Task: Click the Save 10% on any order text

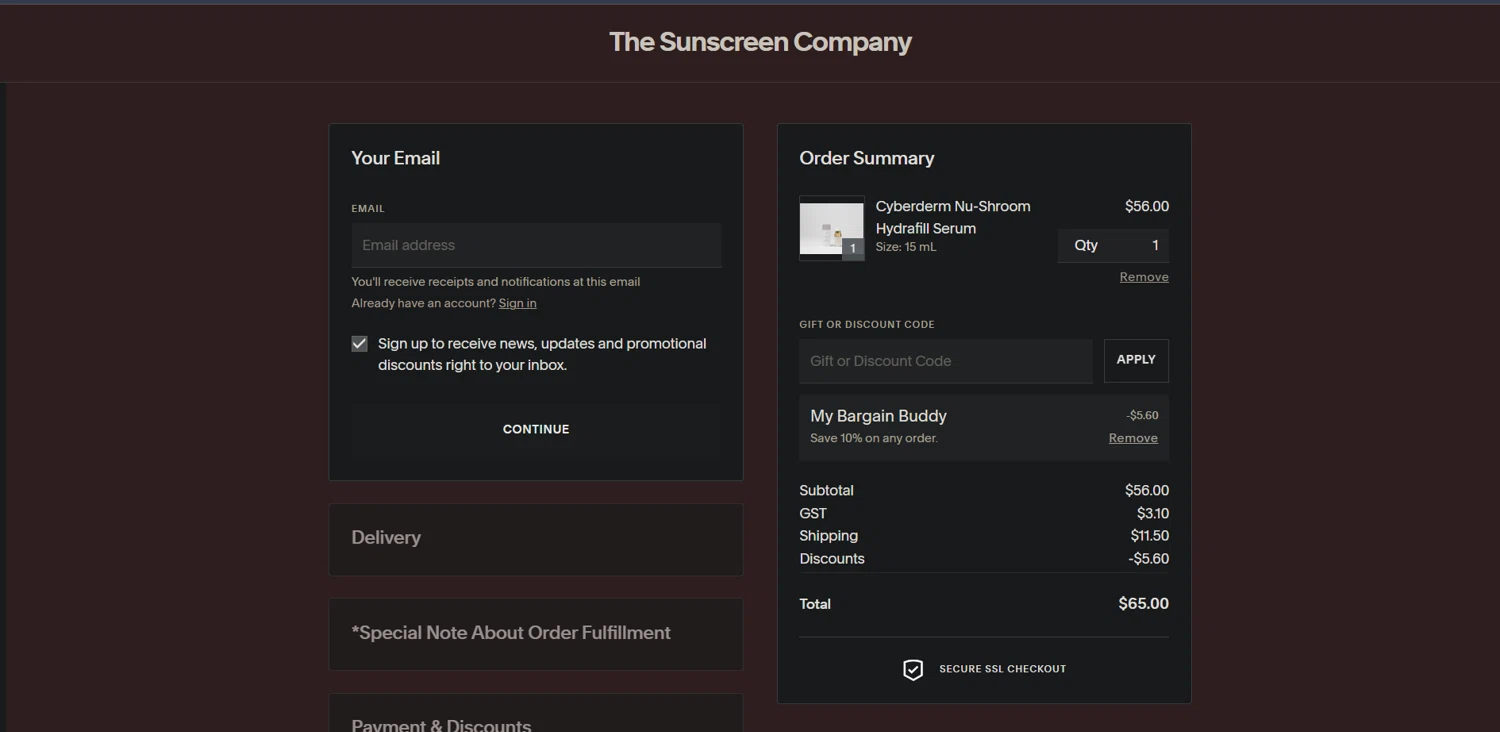Action: pyautogui.click(x=874, y=438)
